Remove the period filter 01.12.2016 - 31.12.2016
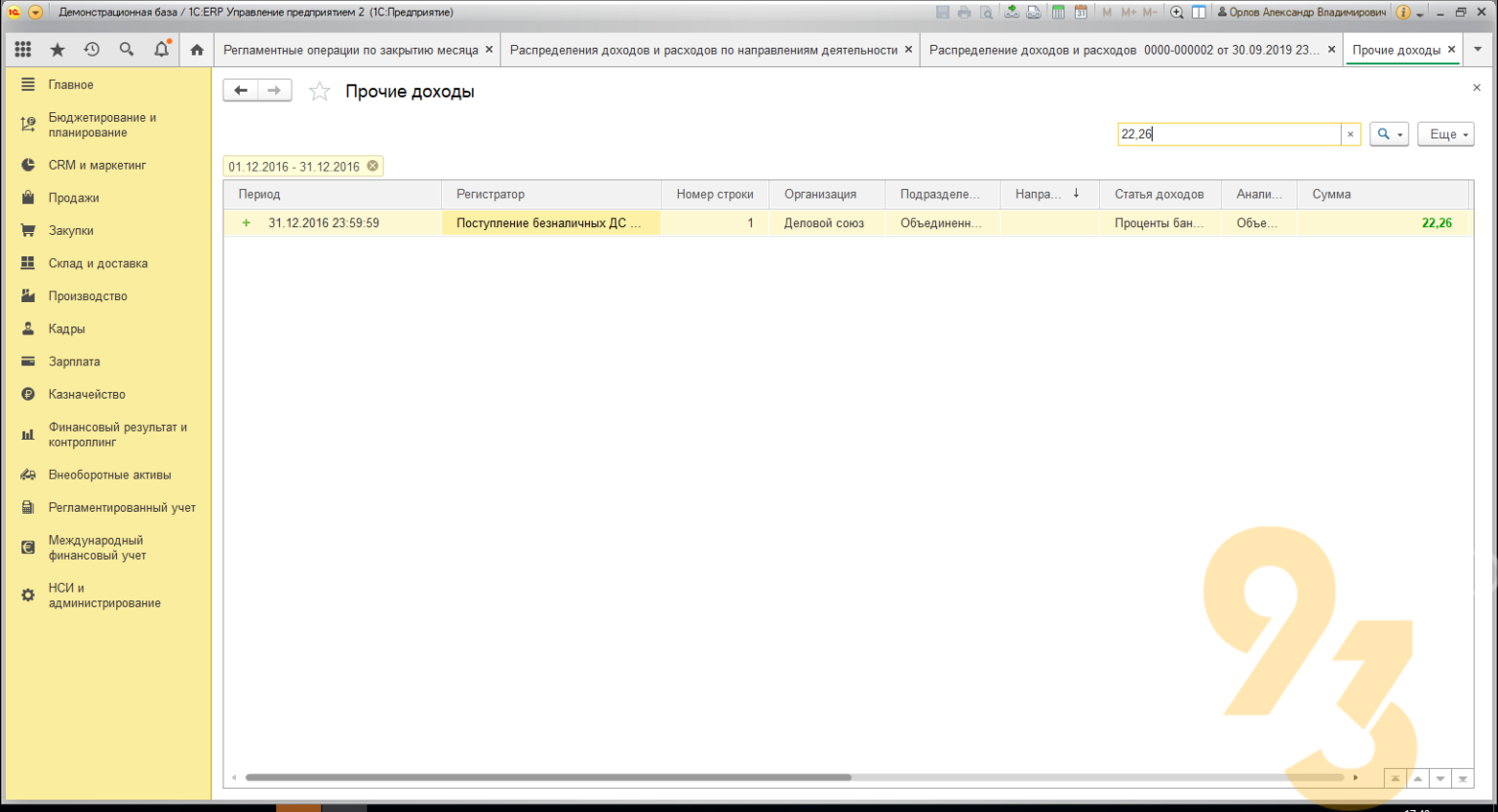 (373, 167)
